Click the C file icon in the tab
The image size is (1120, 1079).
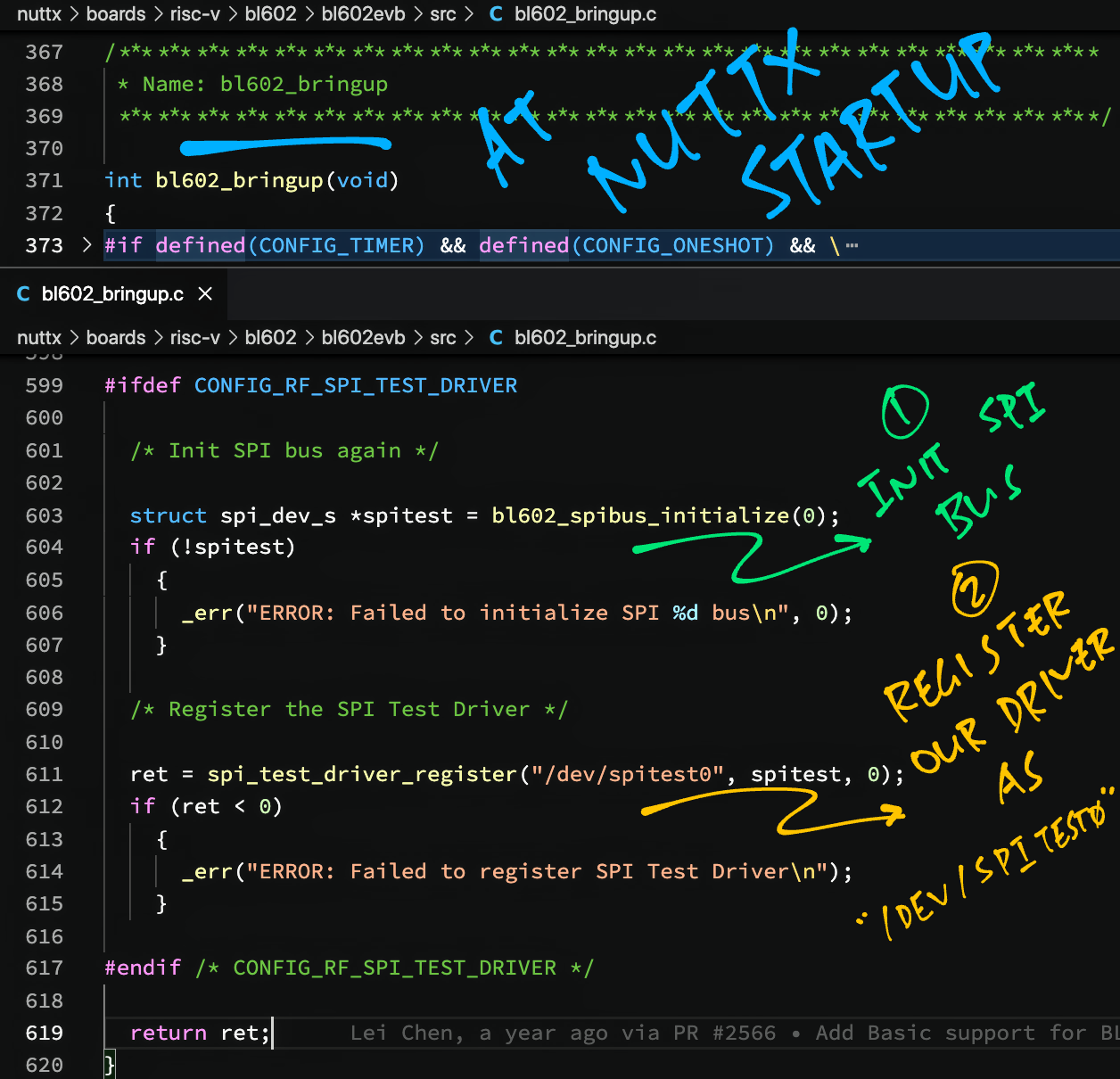tap(24, 294)
